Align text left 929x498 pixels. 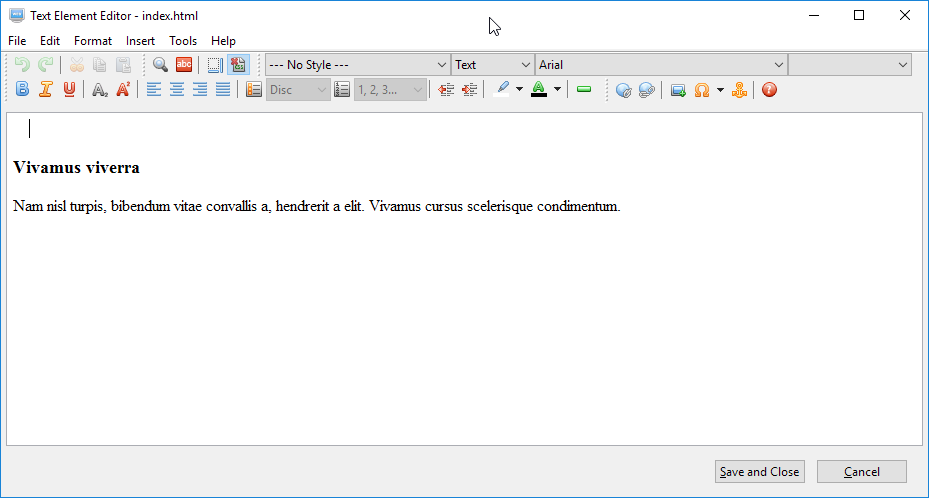[153, 90]
